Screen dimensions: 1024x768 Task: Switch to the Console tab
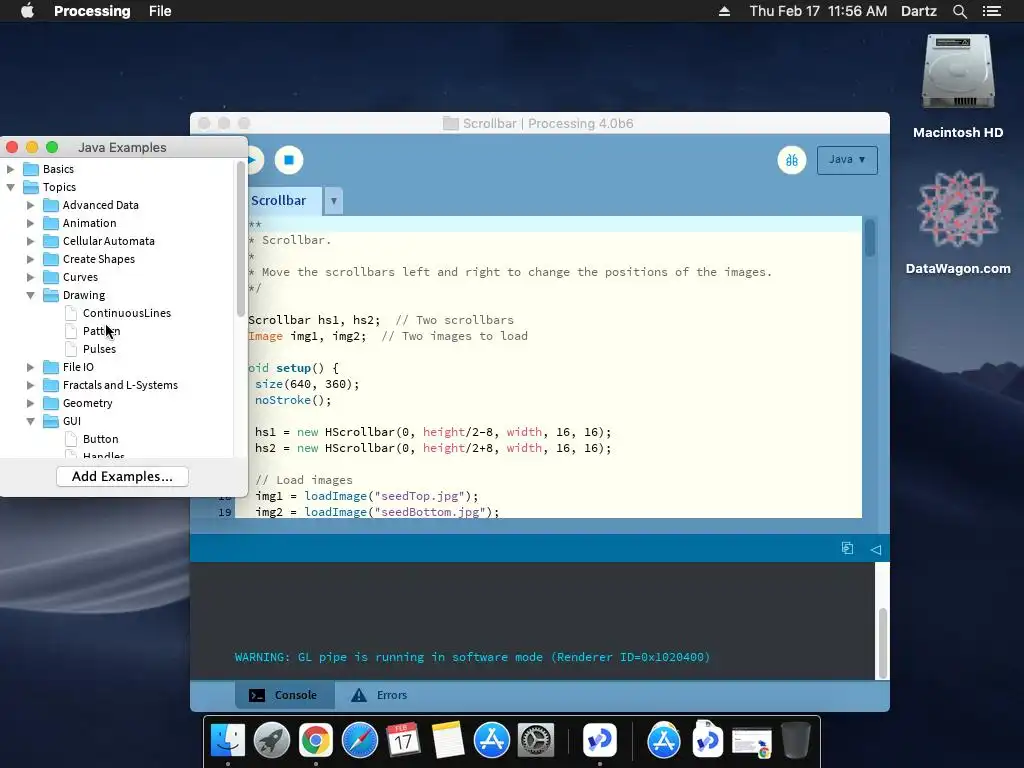coord(285,695)
